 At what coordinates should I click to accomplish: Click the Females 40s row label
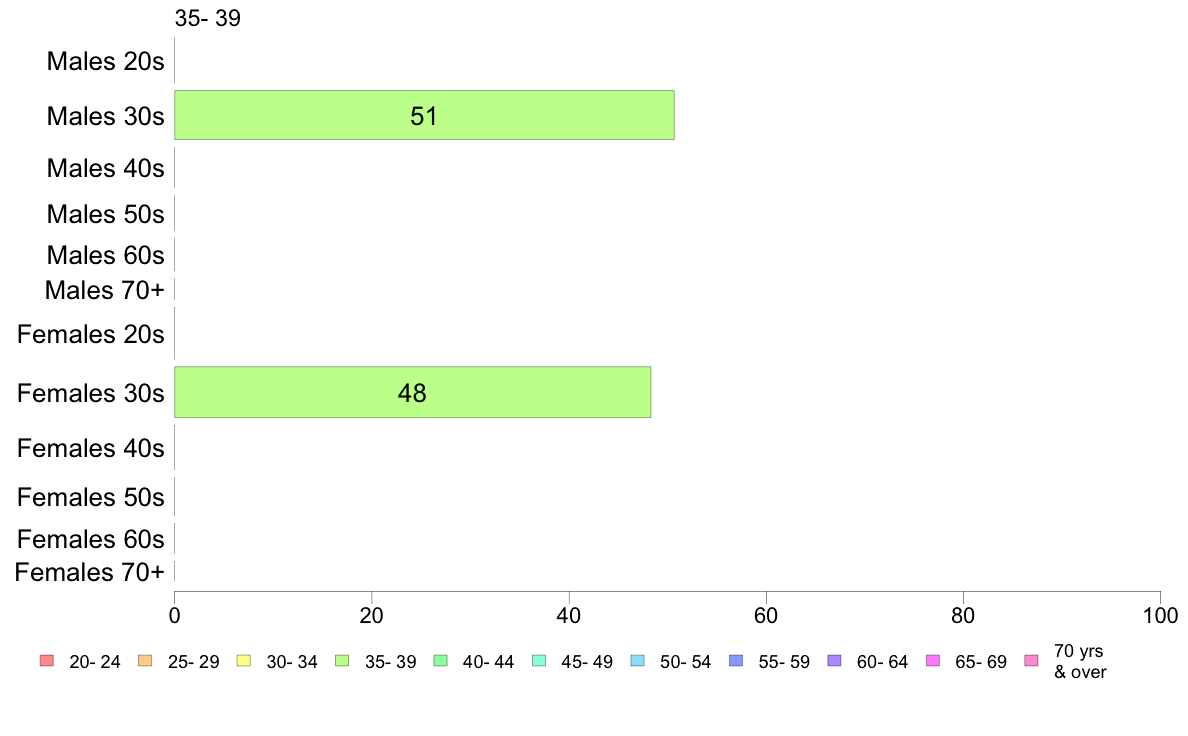pyautogui.click(x=91, y=449)
